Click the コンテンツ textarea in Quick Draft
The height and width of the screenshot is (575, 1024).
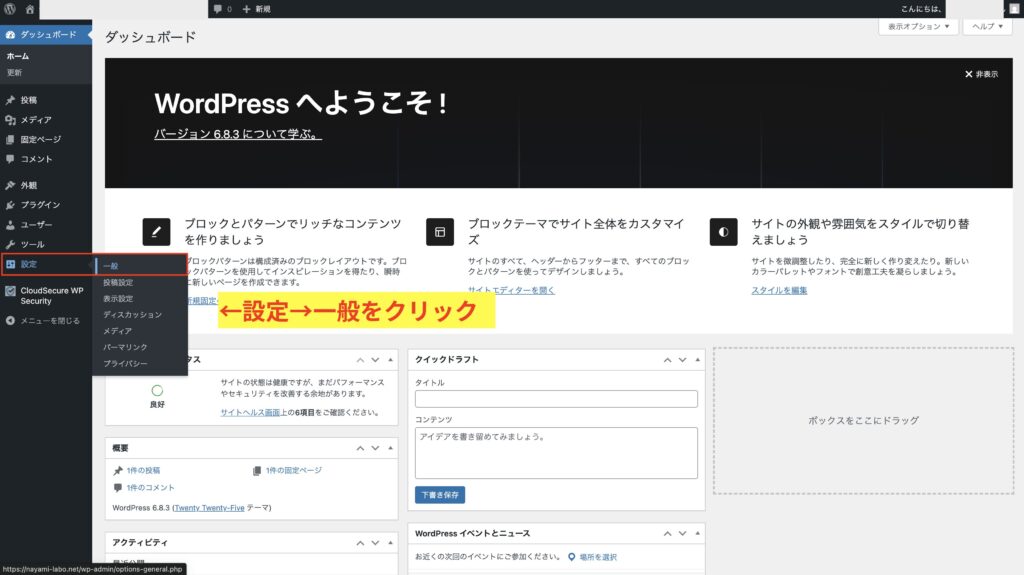click(556, 453)
